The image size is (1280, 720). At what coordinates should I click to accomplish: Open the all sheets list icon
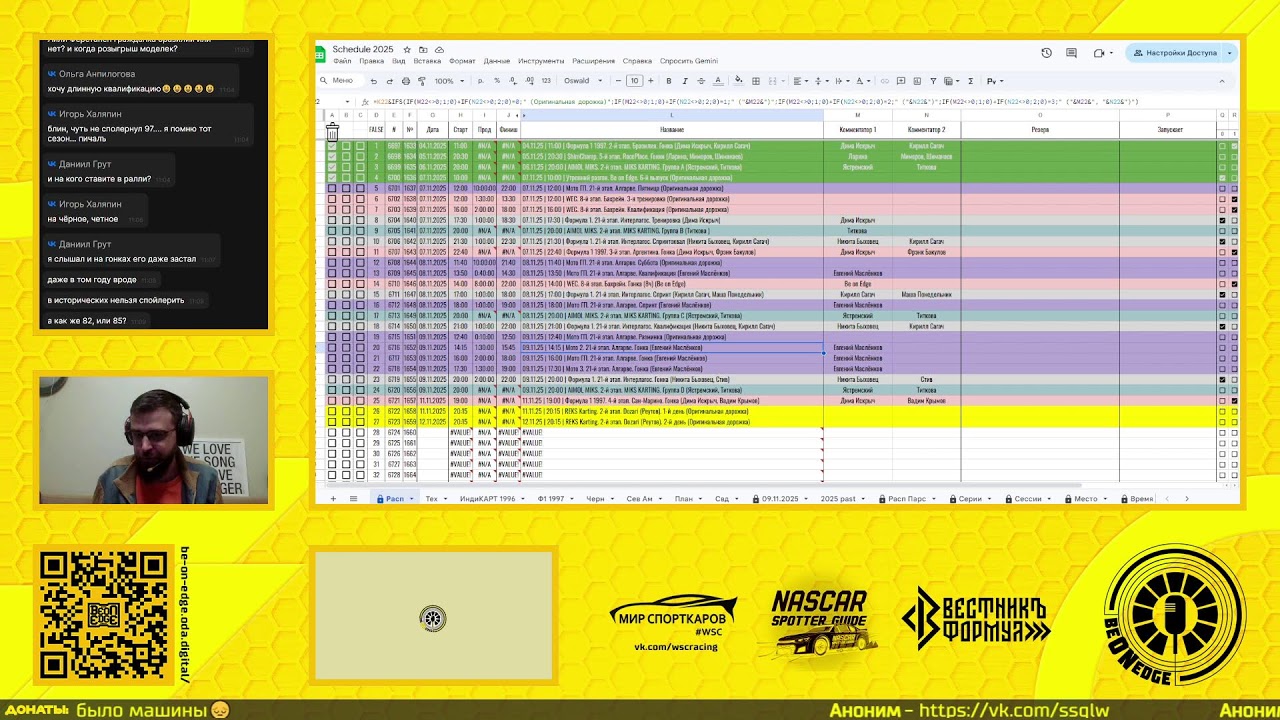(353, 498)
